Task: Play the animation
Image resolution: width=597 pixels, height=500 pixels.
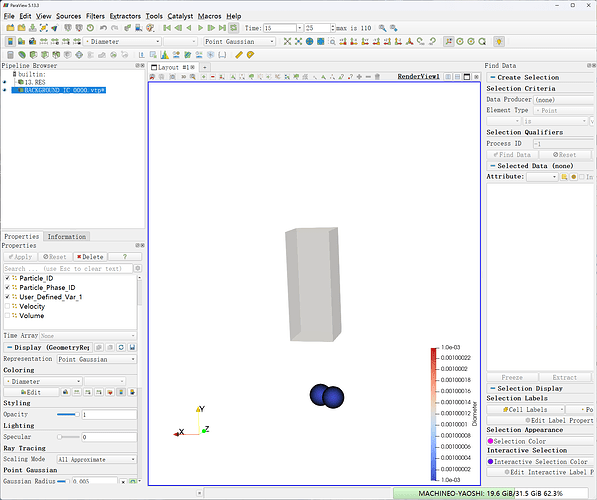Action: (200, 28)
